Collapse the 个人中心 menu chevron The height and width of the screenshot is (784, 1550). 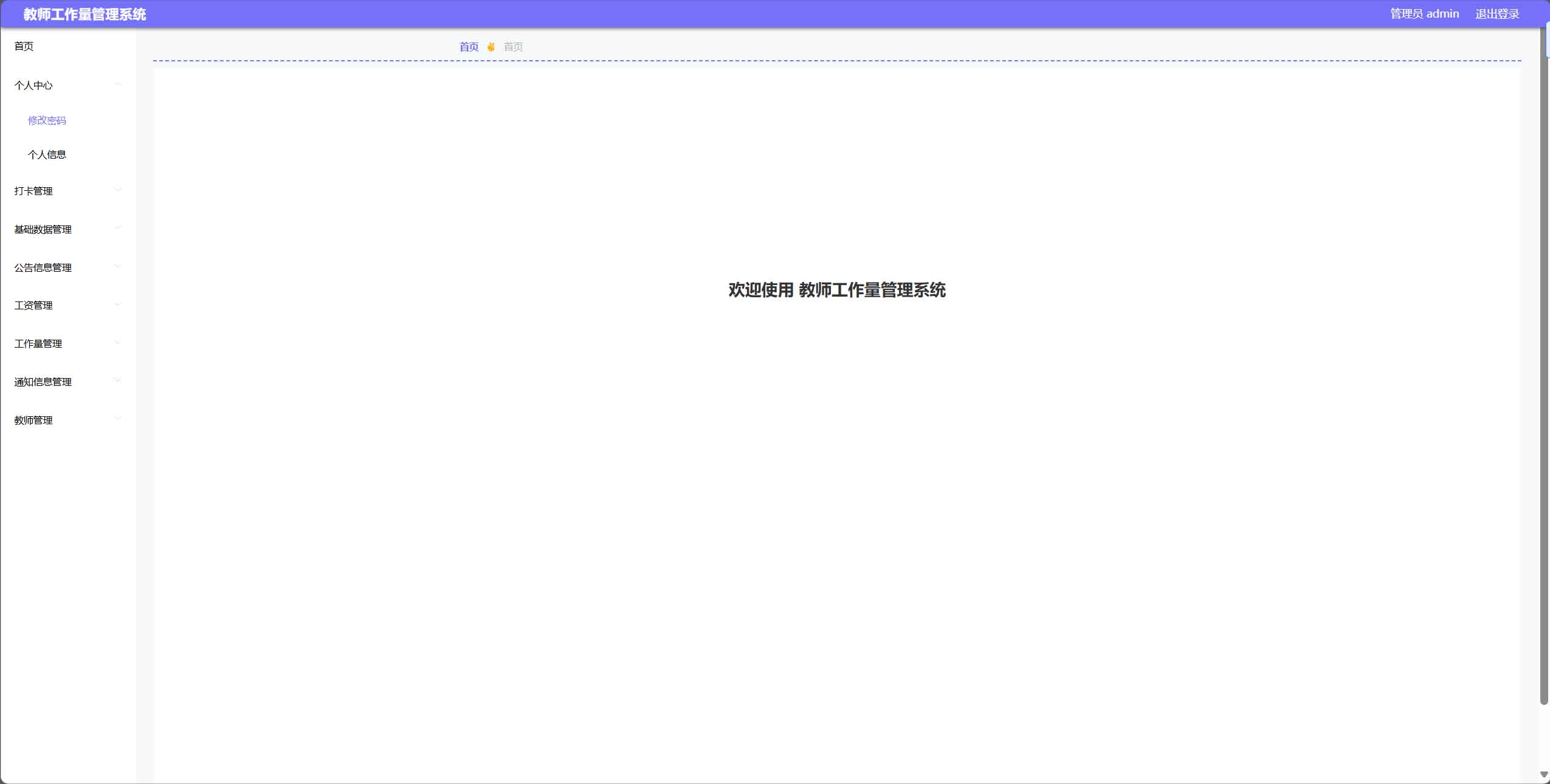(x=118, y=84)
